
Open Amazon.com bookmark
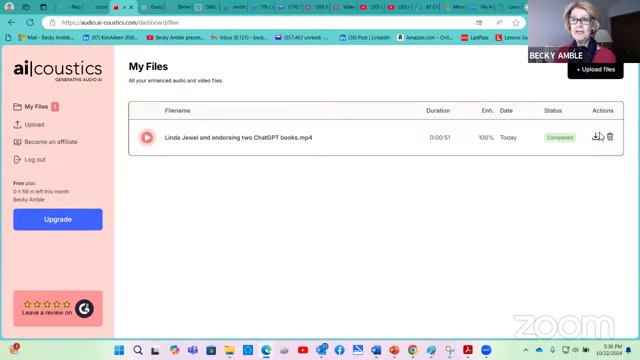click(425, 38)
